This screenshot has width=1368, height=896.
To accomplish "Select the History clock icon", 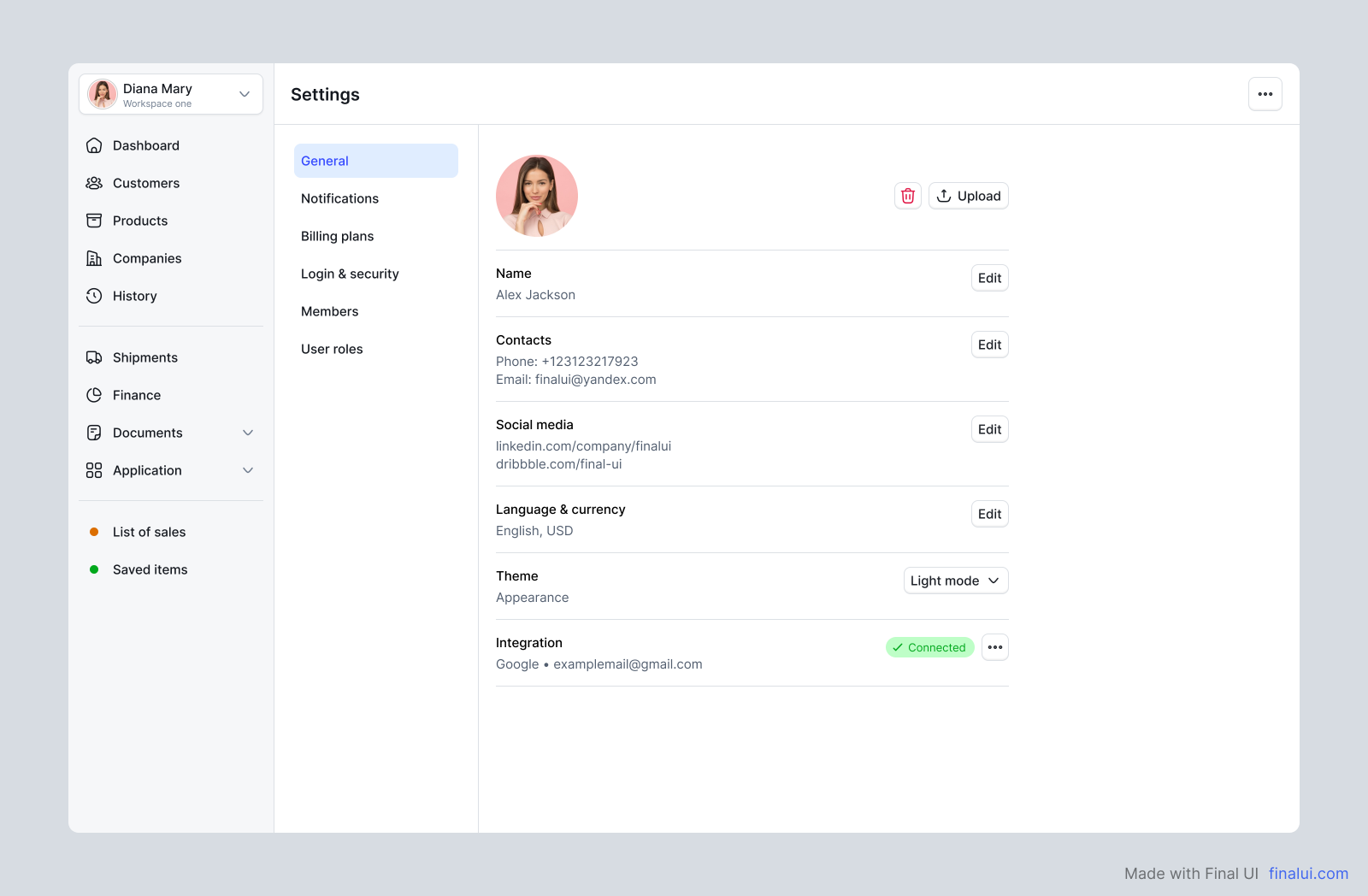I will pyautogui.click(x=94, y=296).
